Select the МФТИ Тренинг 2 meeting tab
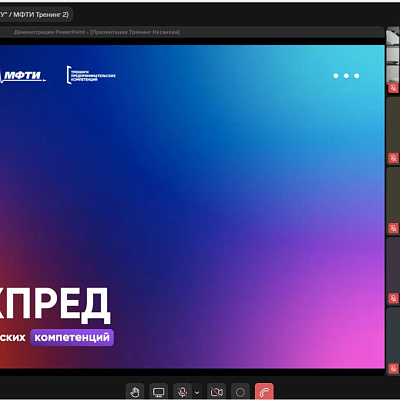 point(36,15)
